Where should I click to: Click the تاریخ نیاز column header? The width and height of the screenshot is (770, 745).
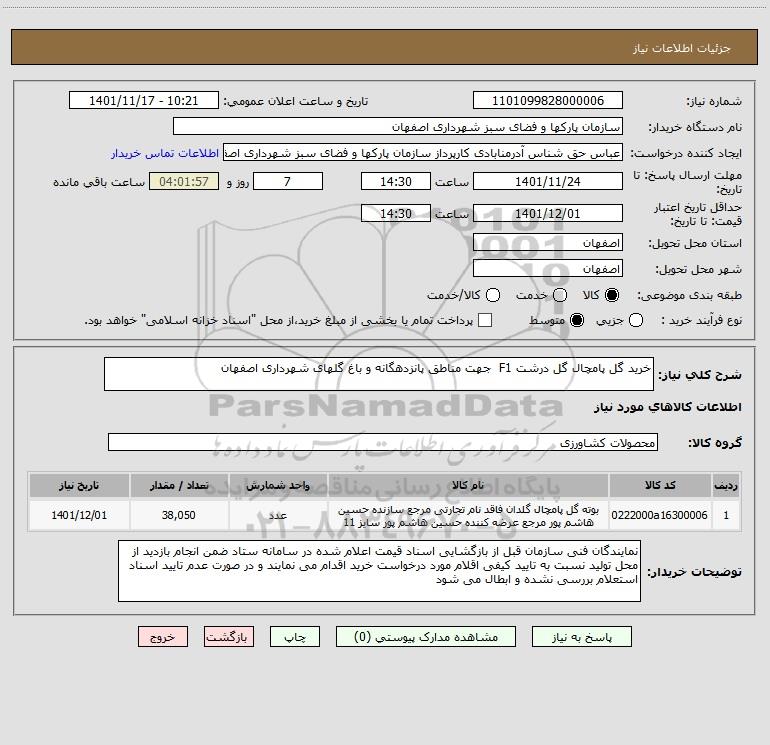coord(79,485)
